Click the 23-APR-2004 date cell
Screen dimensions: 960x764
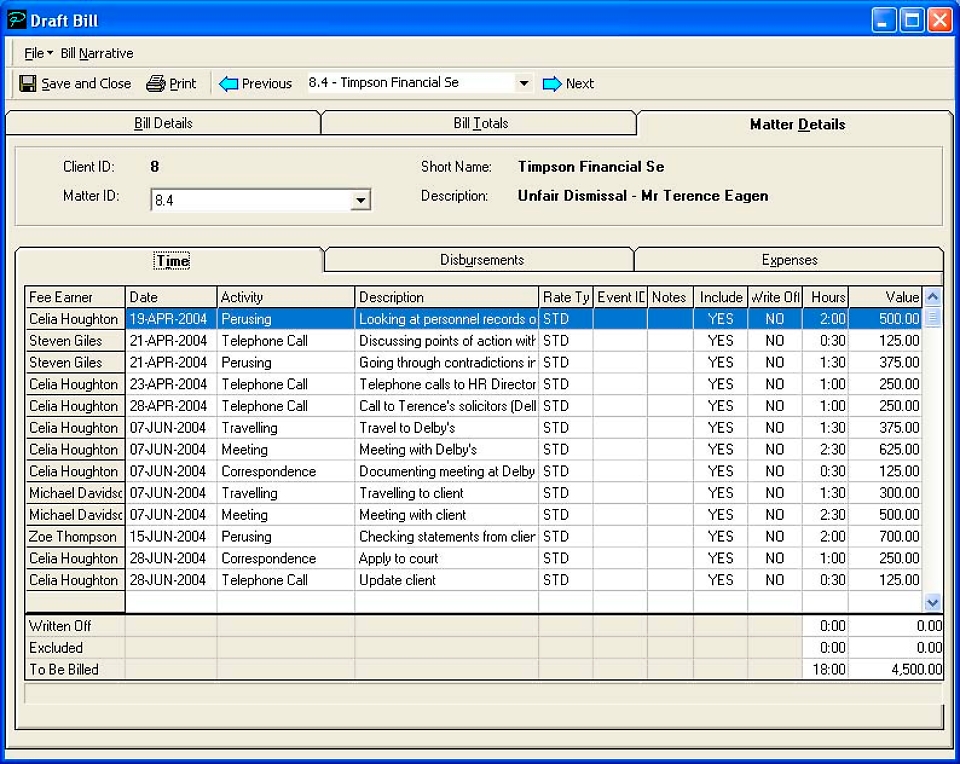[x=171, y=384]
